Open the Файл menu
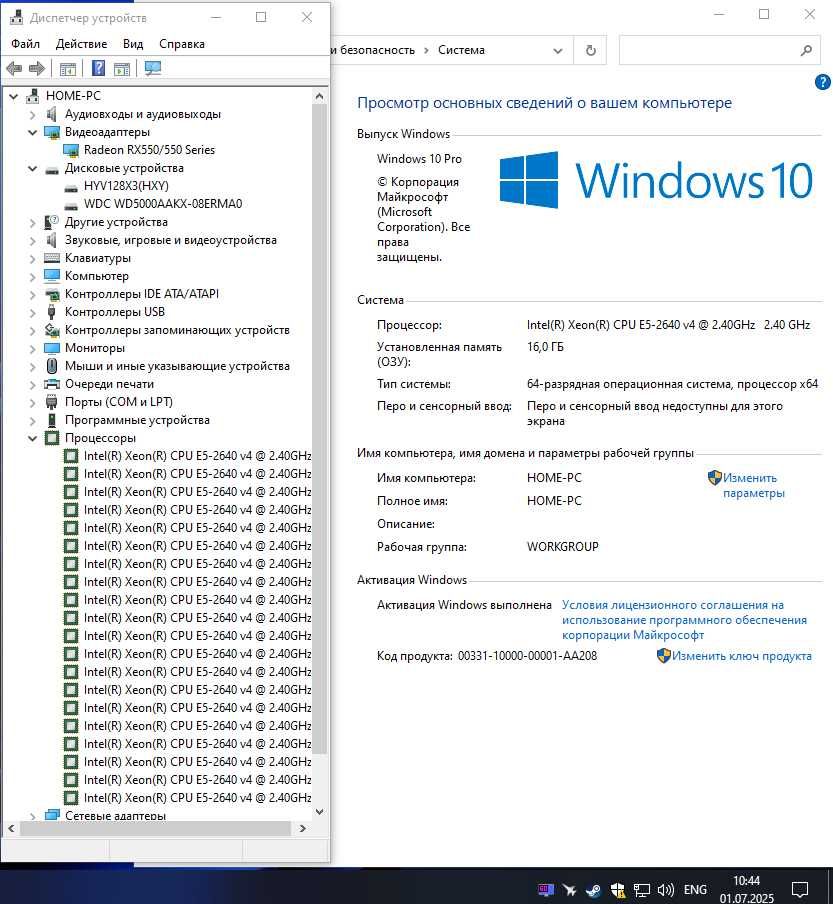The image size is (833, 904). (x=25, y=44)
